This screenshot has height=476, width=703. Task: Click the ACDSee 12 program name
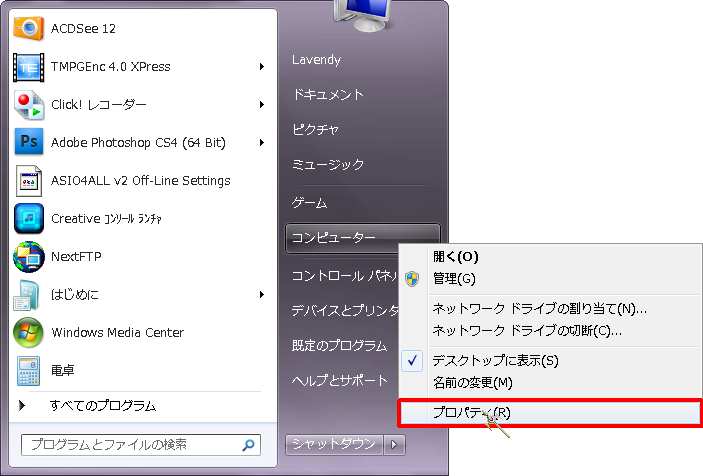83,29
